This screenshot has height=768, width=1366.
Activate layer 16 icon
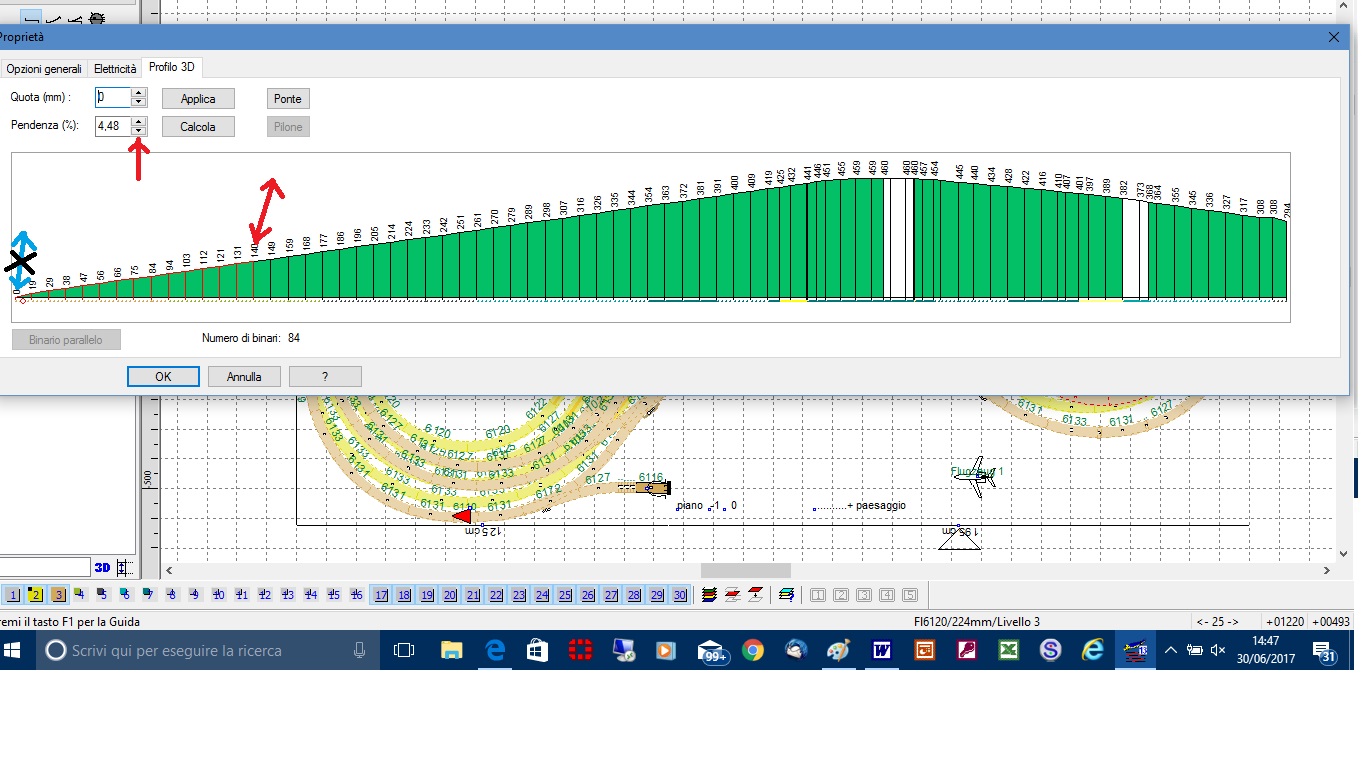356,595
